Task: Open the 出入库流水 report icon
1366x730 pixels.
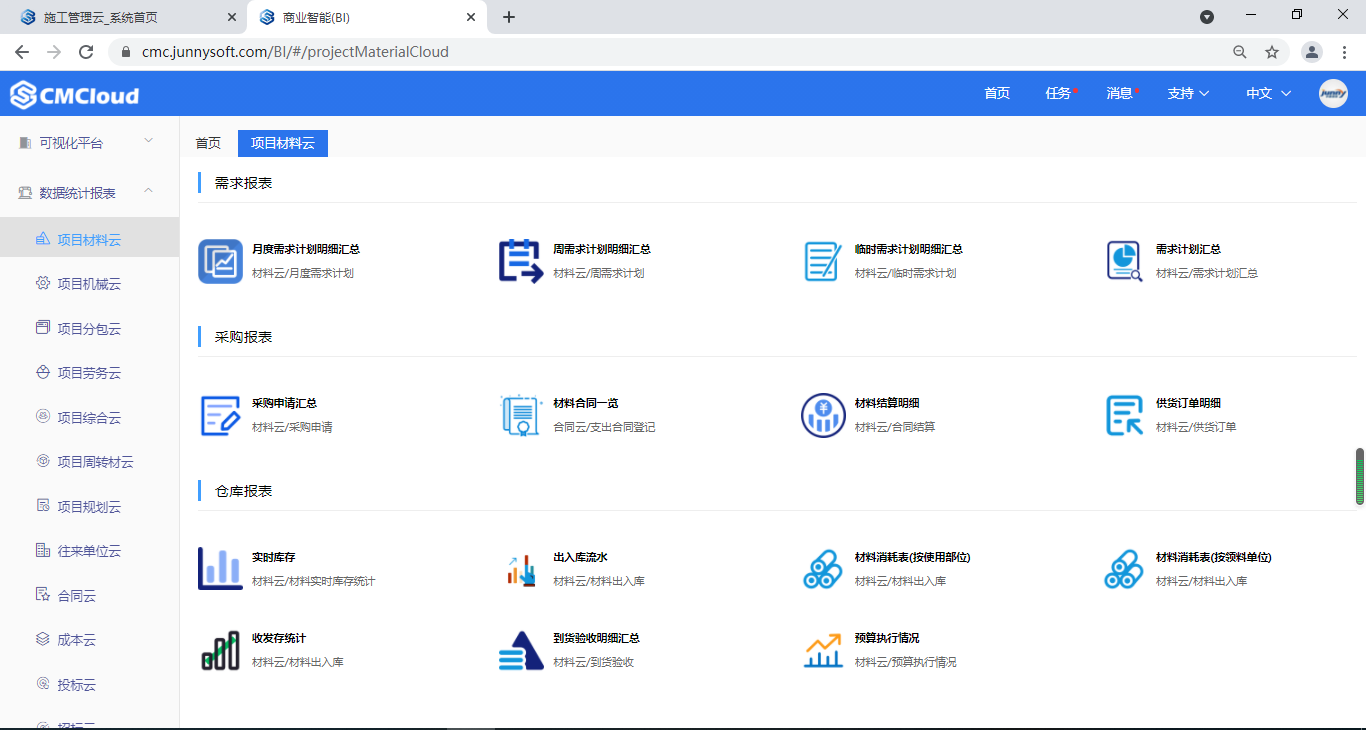Action: [520, 569]
